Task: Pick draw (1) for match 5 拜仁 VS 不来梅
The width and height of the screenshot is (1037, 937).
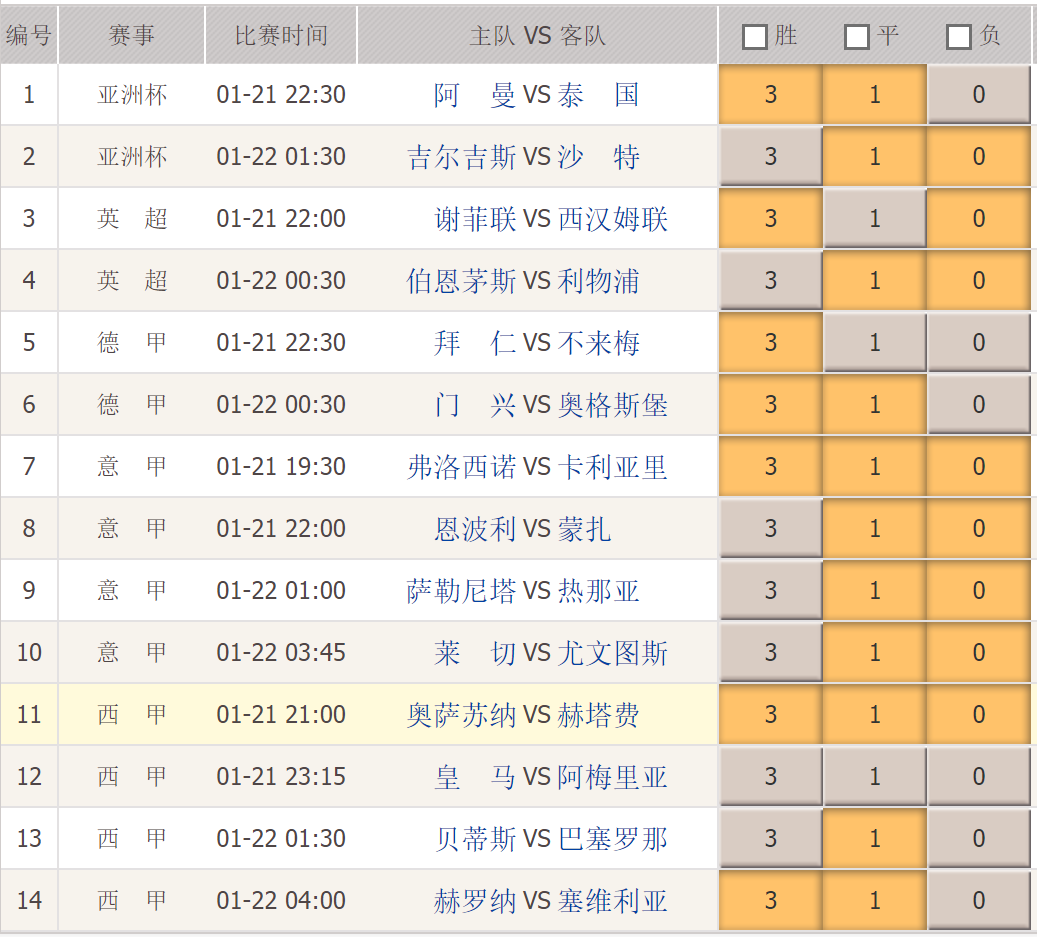Action: pos(875,343)
